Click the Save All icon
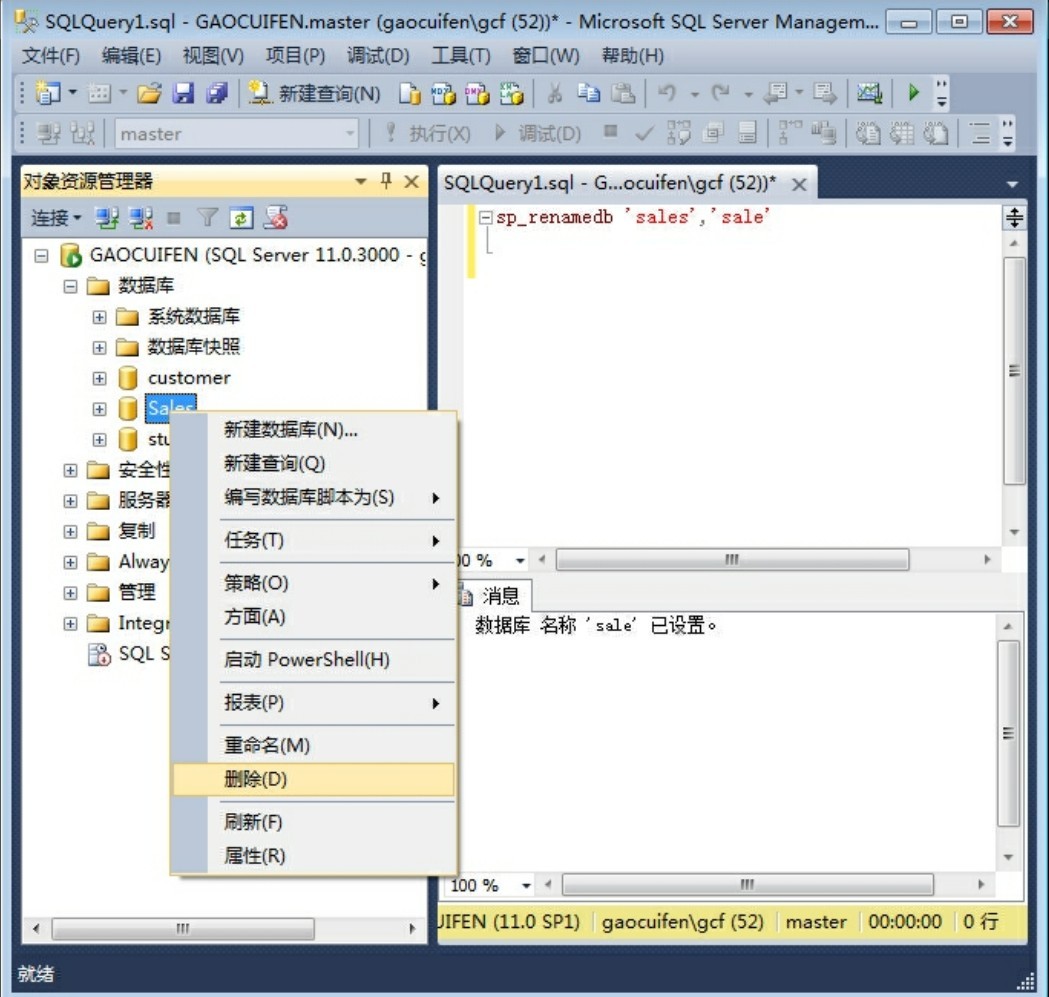Image resolution: width=1049 pixels, height=997 pixels. (x=216, y=93)
